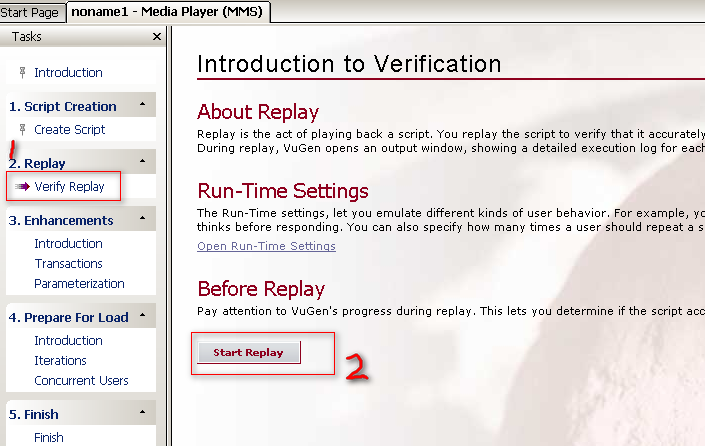Screen dimensions: 705x446
Task: Open the Finish task link
Action: (49, 437)
